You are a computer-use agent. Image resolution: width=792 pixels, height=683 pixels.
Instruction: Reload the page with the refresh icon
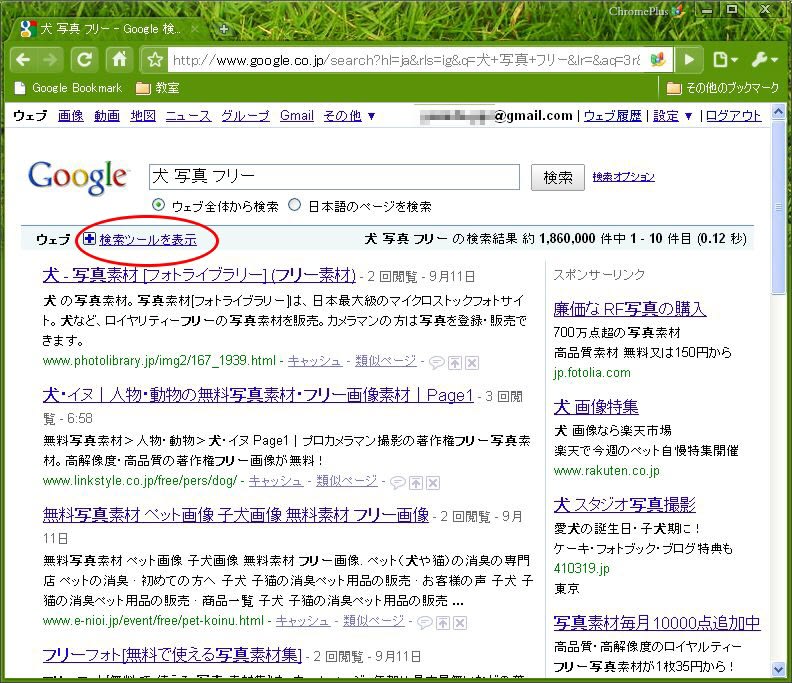point(85,59)
